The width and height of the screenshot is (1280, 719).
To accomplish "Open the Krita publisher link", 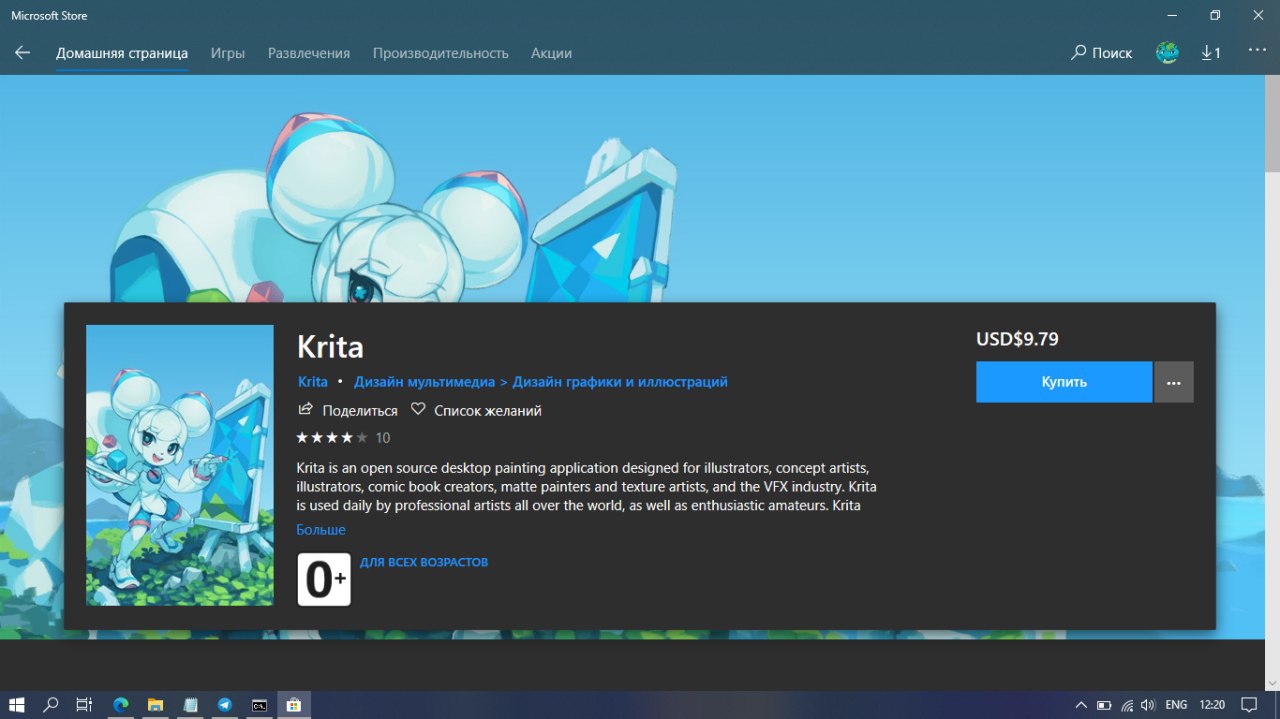I will click(313, 382).
